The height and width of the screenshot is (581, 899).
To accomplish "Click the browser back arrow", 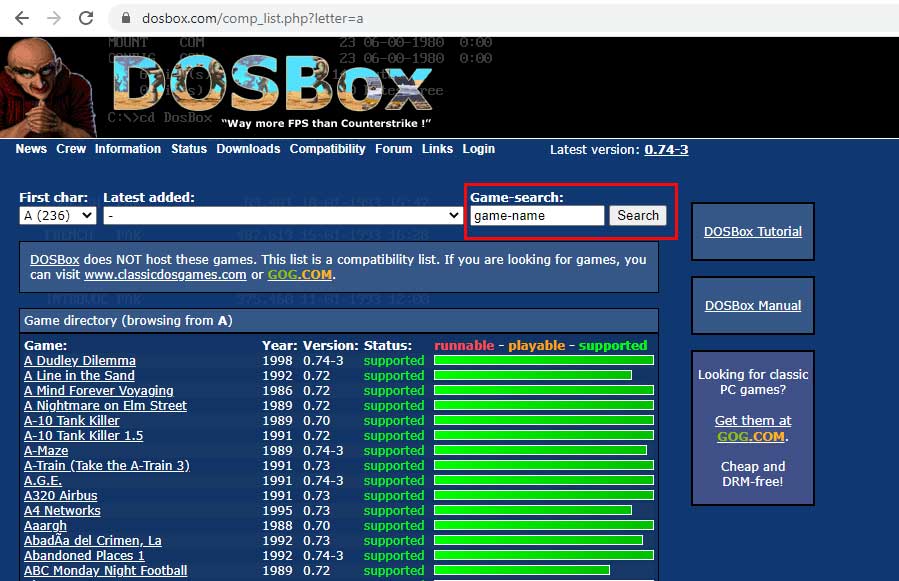I will pos(22,18).
